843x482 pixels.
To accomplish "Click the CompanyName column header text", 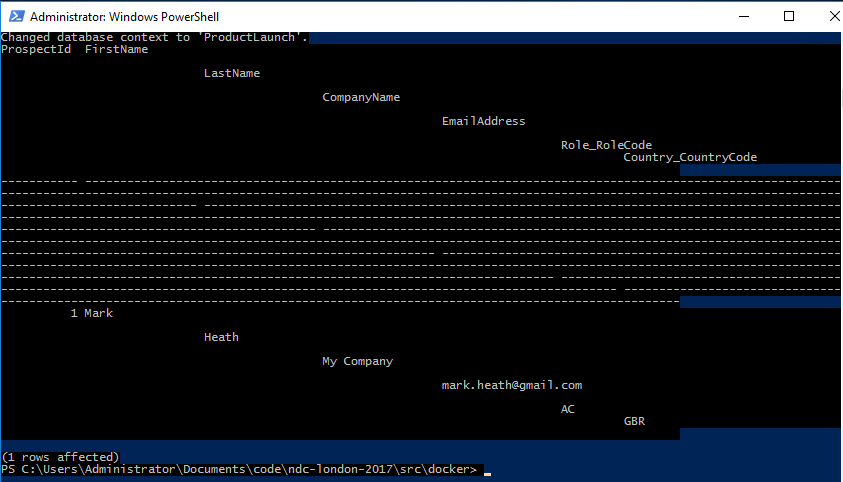I will tap(361, 97).
